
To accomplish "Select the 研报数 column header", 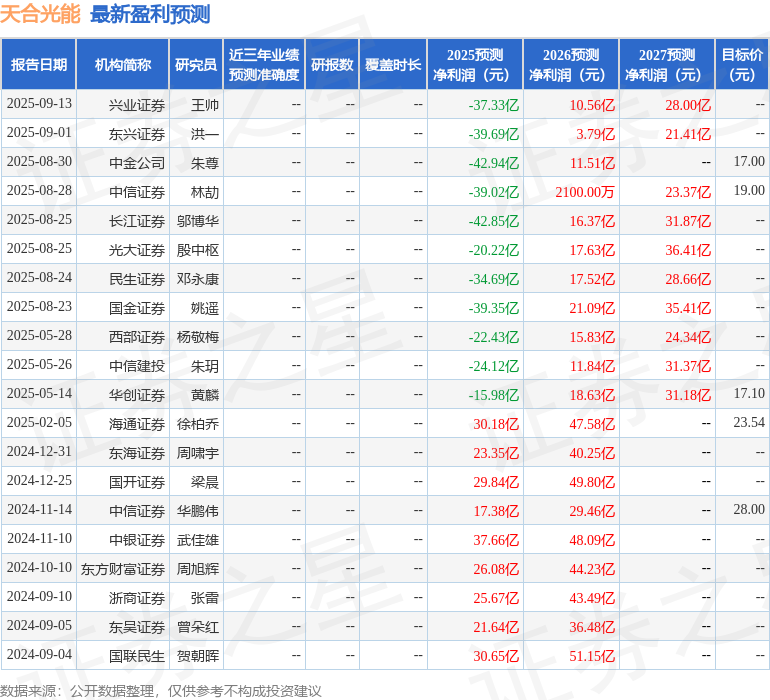I will [331, 65].
